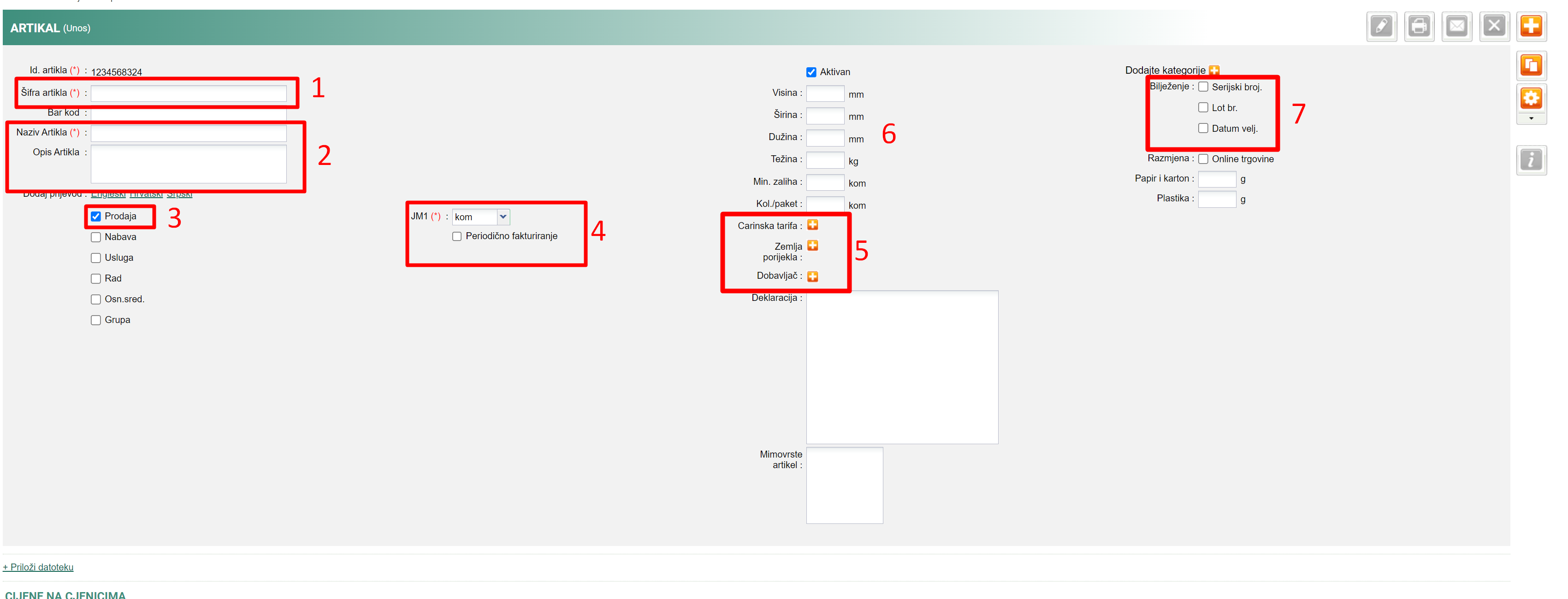Enable the Serijski broj. checkbox
The image size is (1568, 599).
click(1203, 87)
